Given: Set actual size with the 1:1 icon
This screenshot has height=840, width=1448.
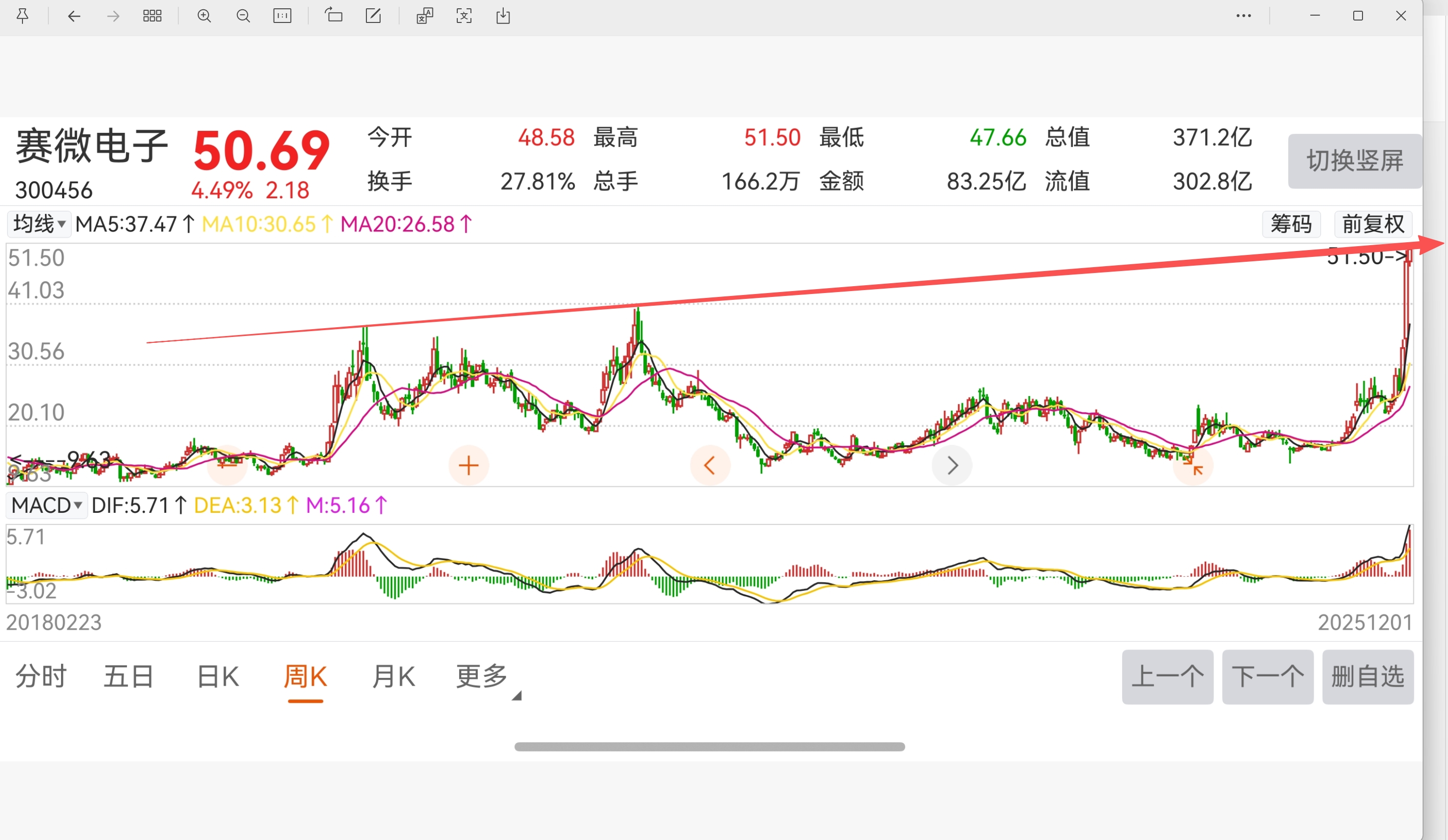Looking at the screenshot, I should pos(282,16).
